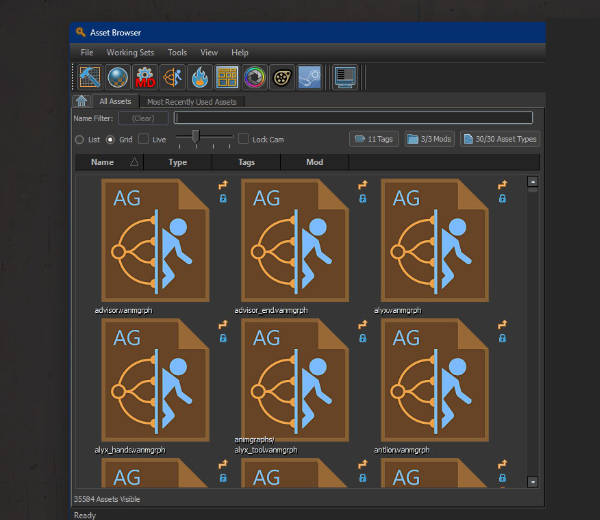This screenshot has height=520, width=600.
Task: Click the scrollbar down arrow
Action: (x=533, y=482)
